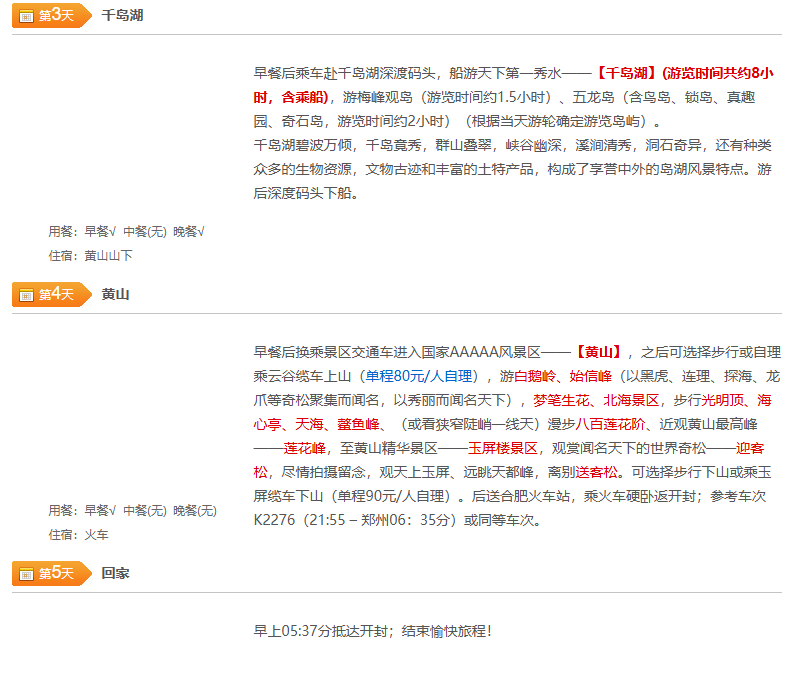Click the red 【千岛湖】 highlighted text

(x=626, y=74)
